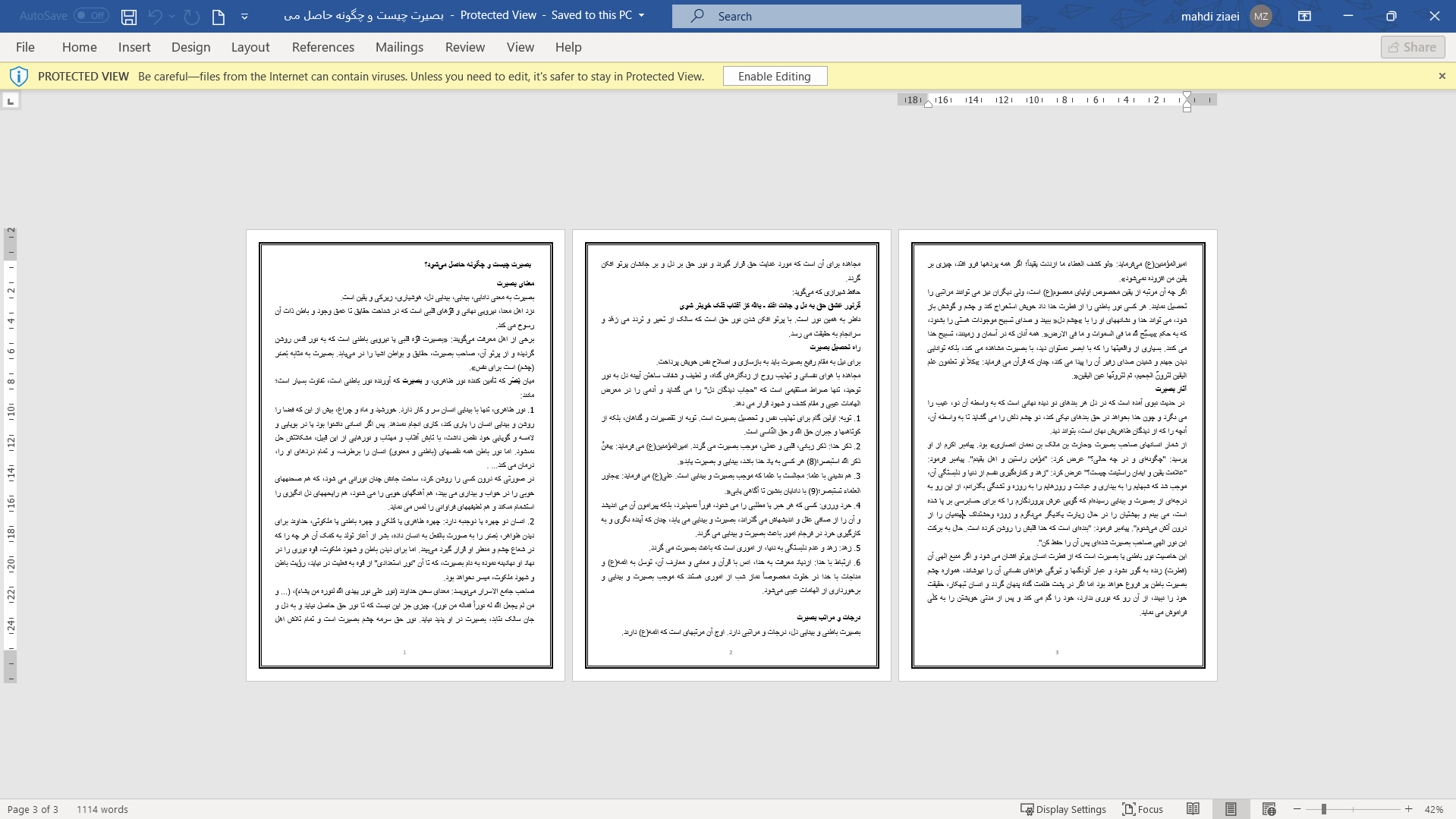
Task: Switch to the Insert tab
Action: pyautogui.click(x=134, y=47)
